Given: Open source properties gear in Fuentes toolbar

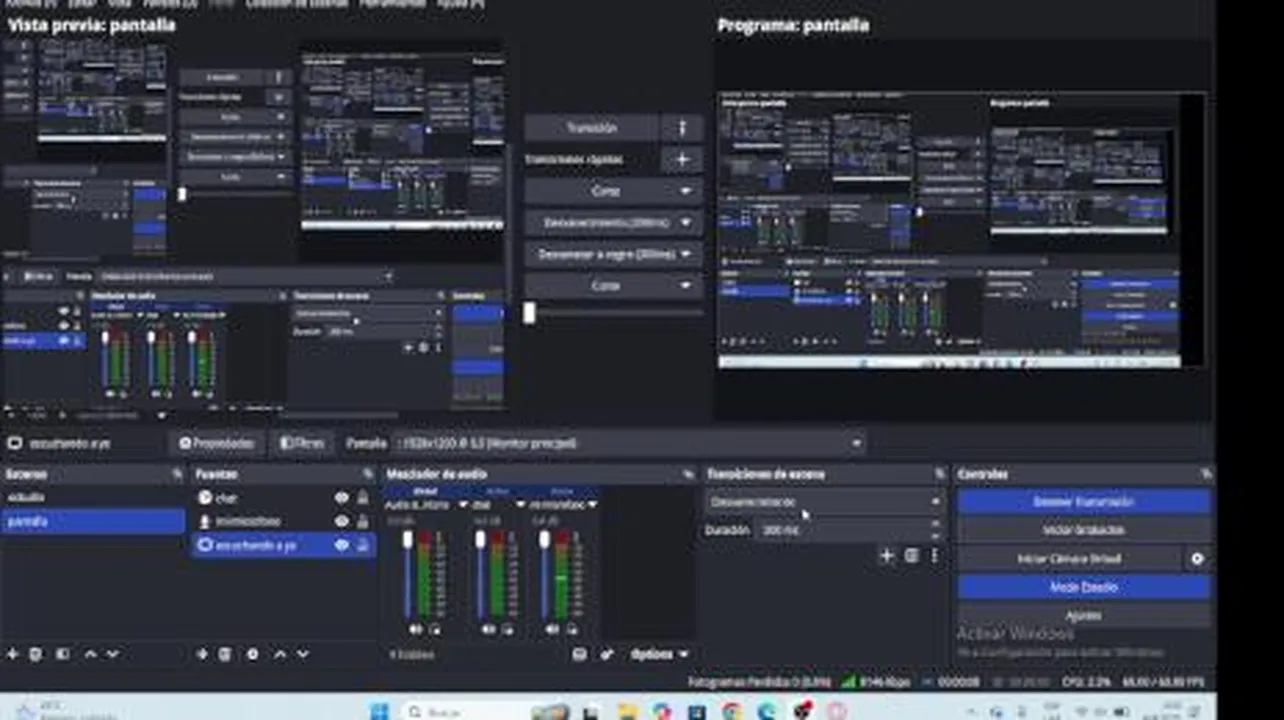Looking at the screenshot, I should click(x=252, y=654).
